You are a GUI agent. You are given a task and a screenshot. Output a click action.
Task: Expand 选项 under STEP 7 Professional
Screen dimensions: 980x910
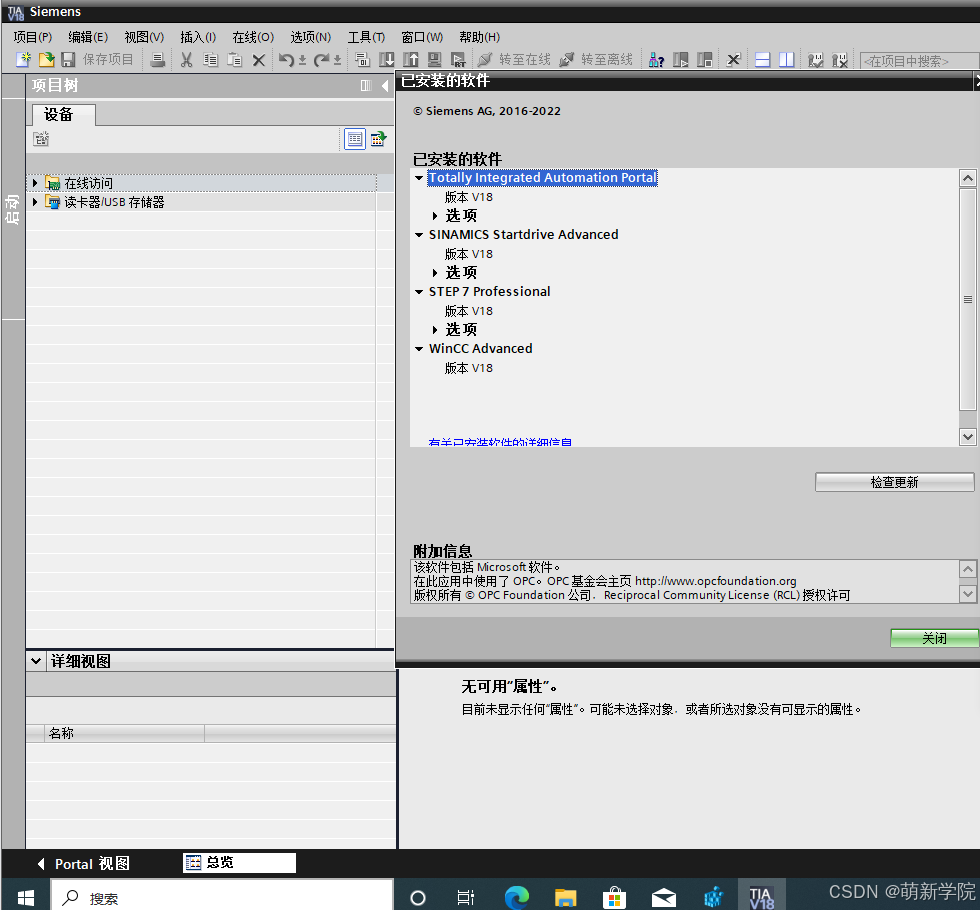click(x=435, y=329)
